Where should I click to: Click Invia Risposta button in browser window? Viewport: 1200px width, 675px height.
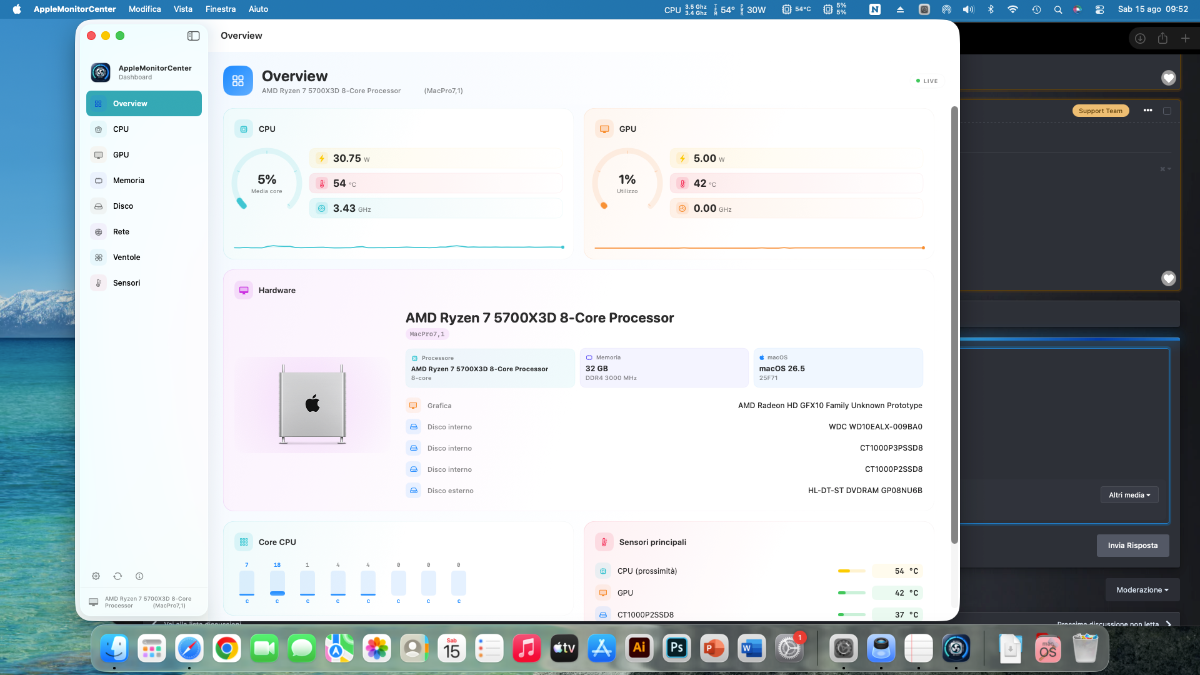click(1133, 545)
